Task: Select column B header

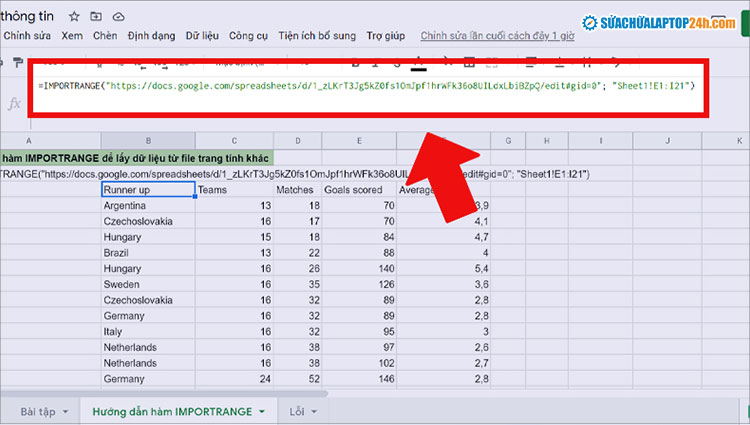Action: (148, 141)
